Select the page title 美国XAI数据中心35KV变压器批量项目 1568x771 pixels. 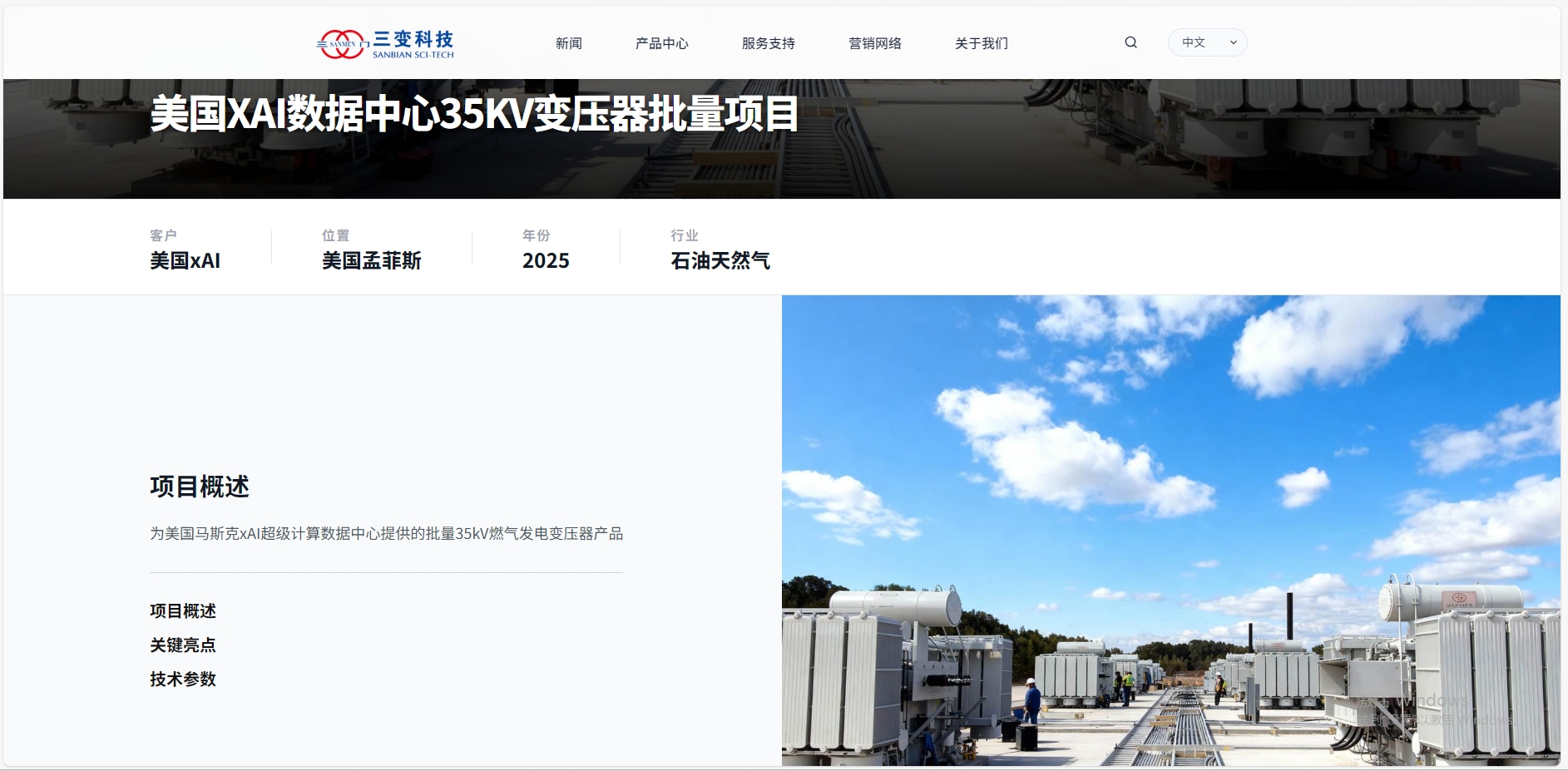coord(474,114)
